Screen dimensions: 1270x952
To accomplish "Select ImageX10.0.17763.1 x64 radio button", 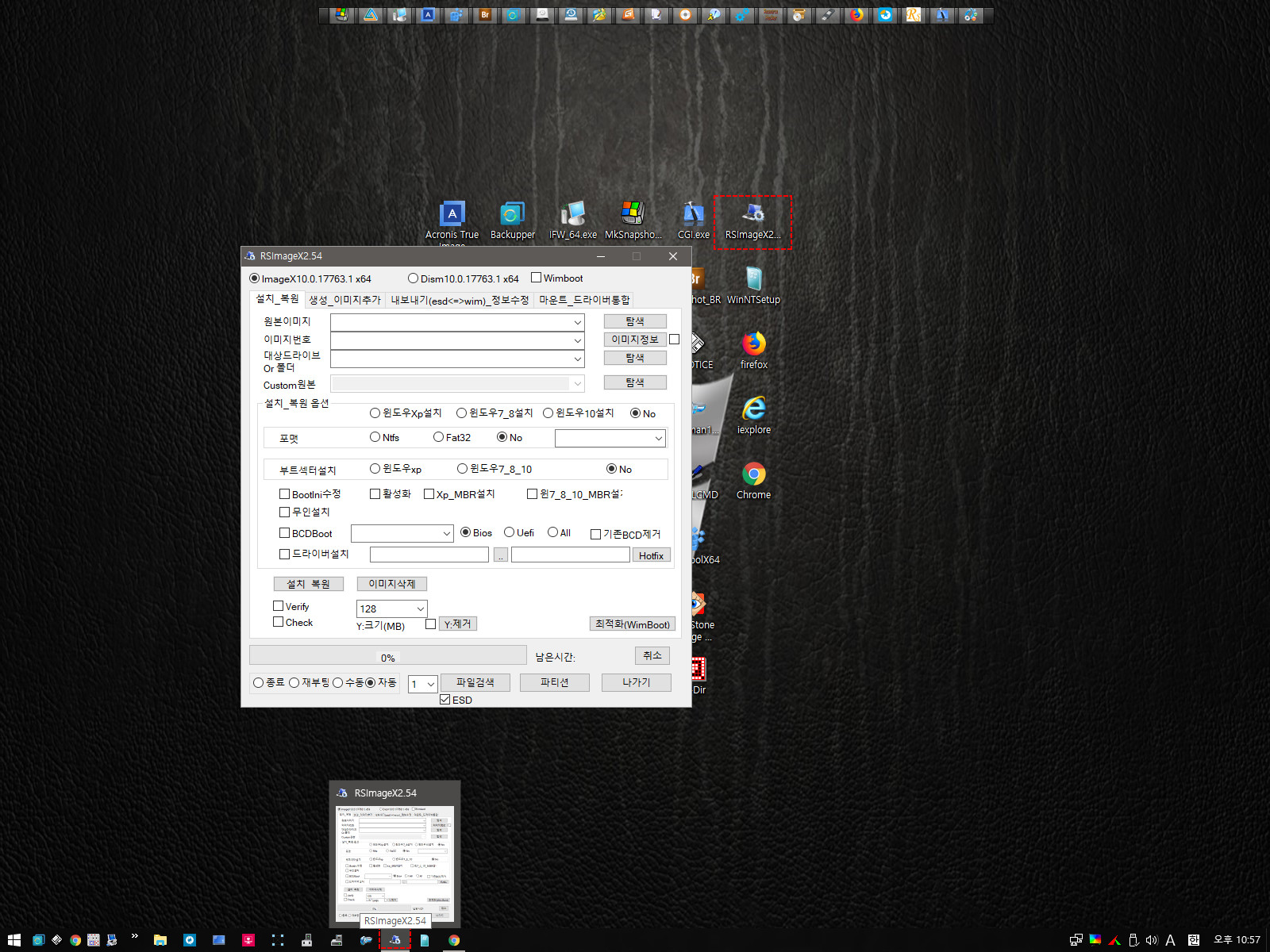I will tap(310, 278).
